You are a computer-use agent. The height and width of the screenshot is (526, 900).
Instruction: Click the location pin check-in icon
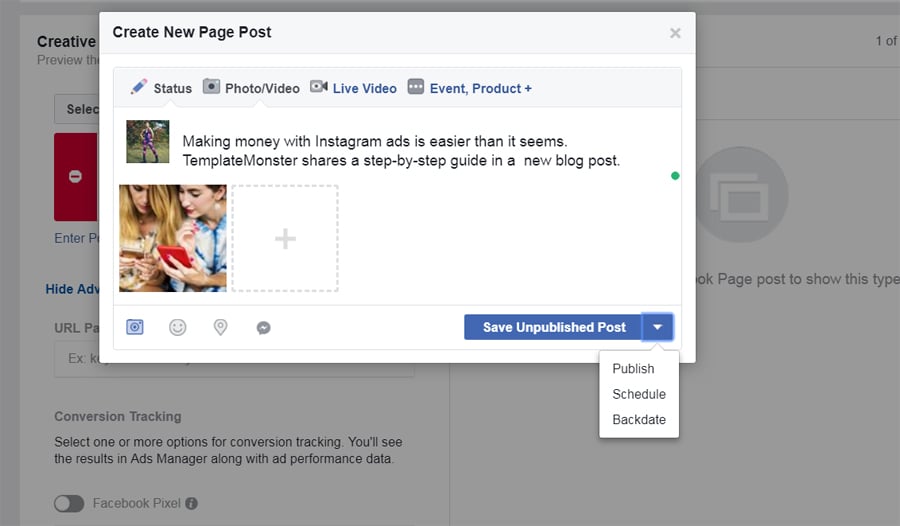pos(221,327)
